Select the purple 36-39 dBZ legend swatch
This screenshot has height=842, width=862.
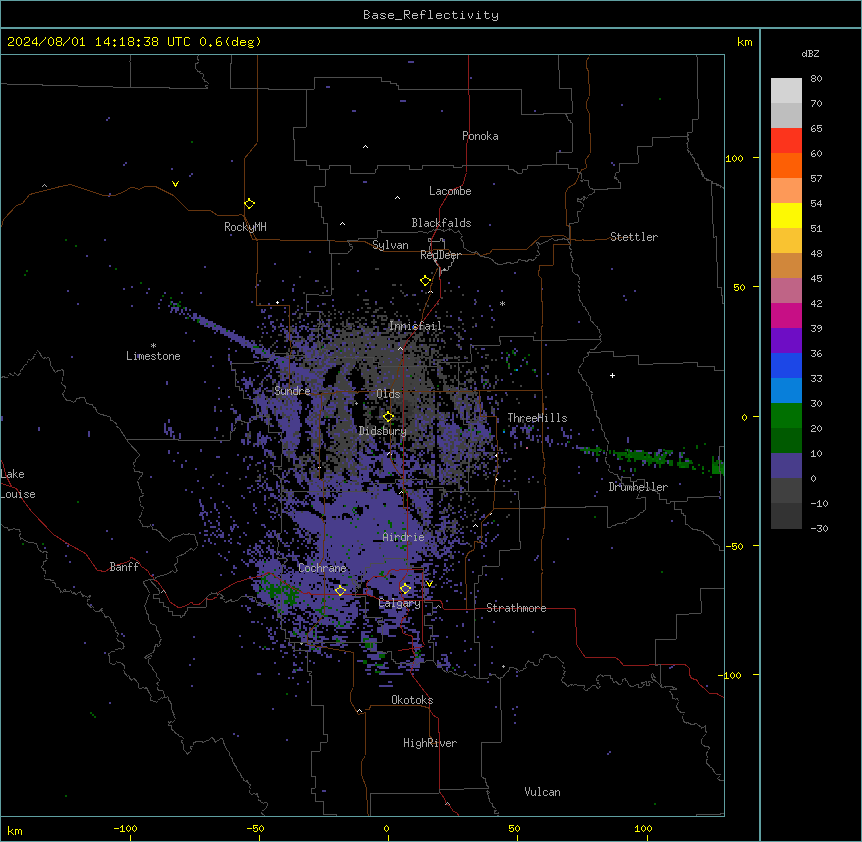pyautogui.click(x=786, y=341)
